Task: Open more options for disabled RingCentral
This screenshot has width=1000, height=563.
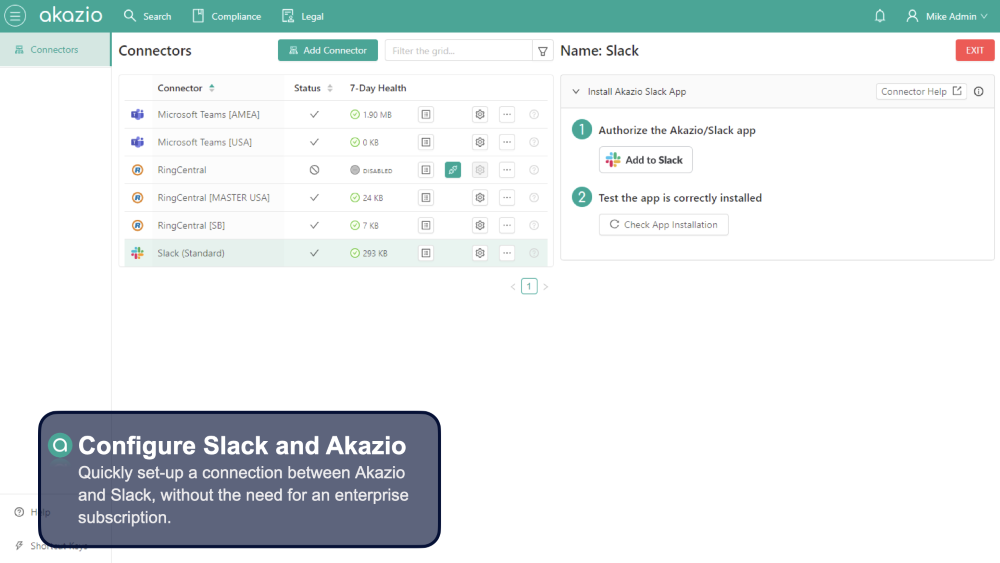Action: 507,170
